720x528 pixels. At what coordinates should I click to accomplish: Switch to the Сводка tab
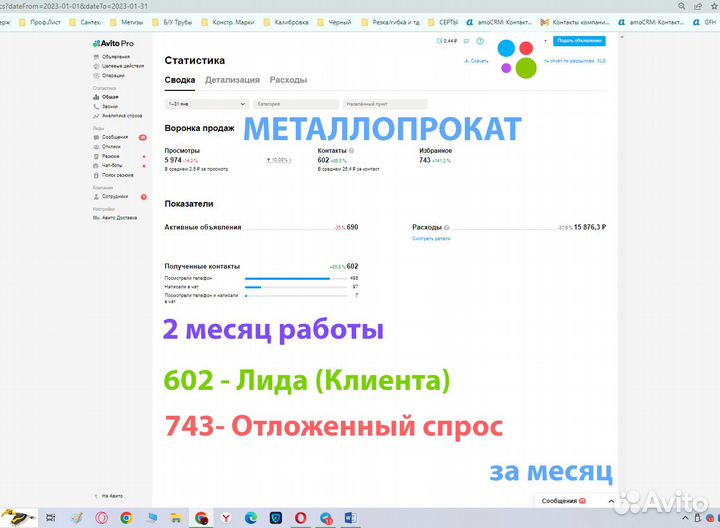point(180,80)
